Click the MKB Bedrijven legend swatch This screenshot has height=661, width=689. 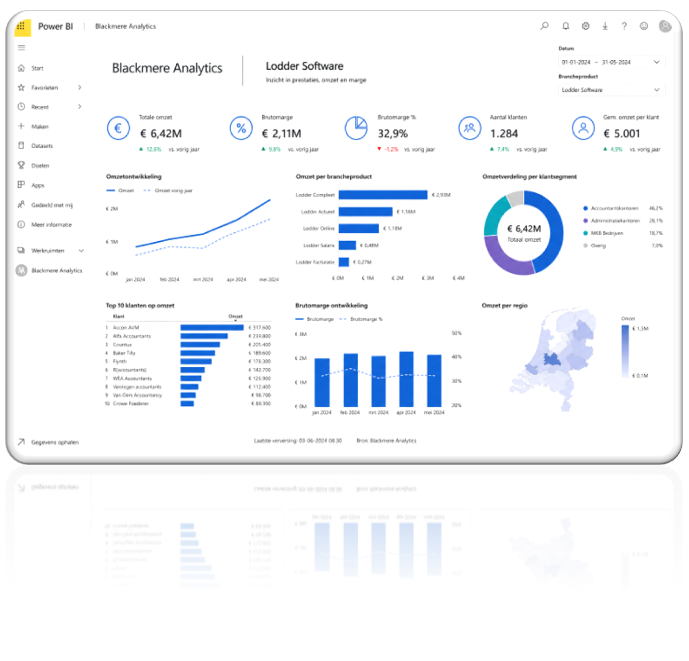[585, 233]
